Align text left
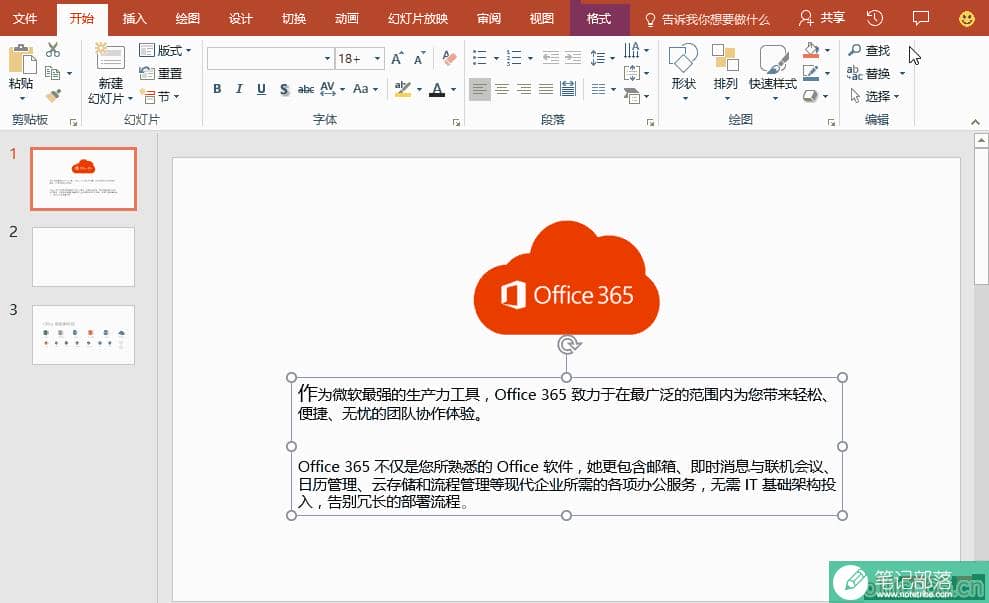The height and width of the screenshot is (603, 989). [480, 89]
